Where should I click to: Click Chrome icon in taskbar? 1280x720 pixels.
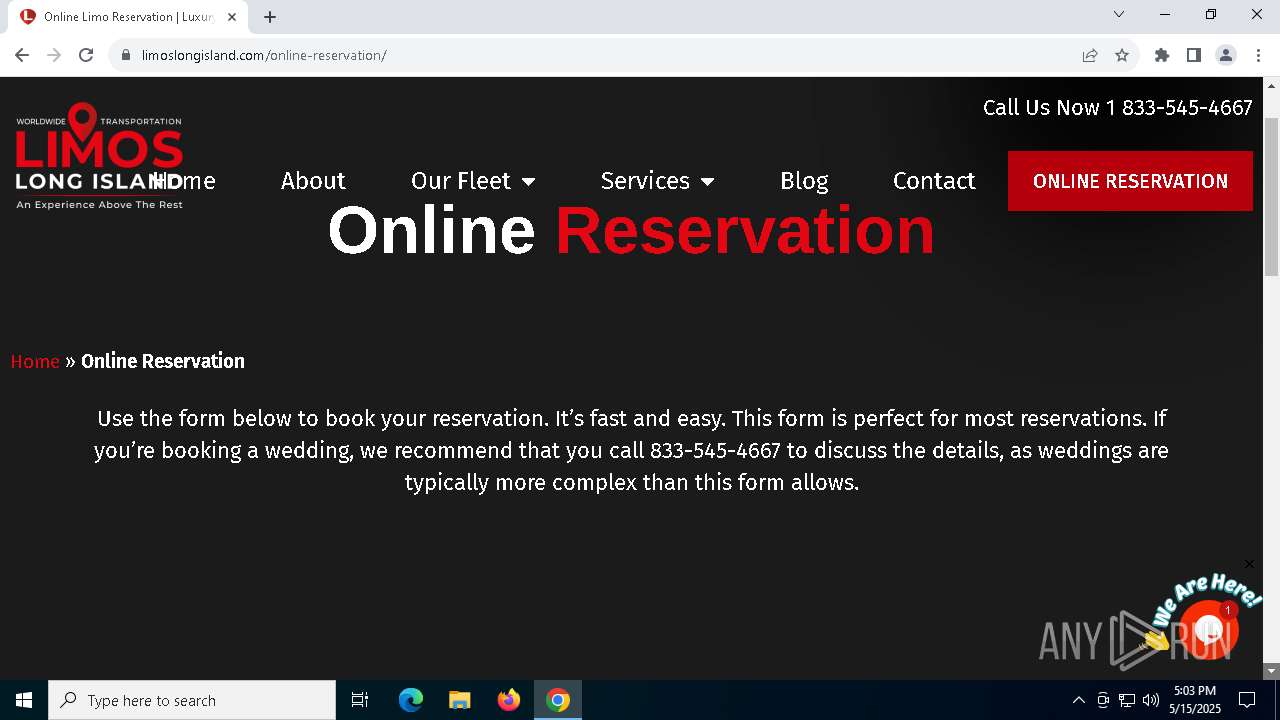(x=558, y=700)
